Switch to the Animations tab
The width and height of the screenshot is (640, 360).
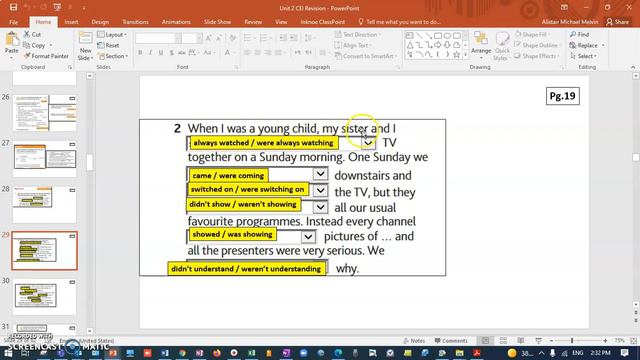[176, 22]
